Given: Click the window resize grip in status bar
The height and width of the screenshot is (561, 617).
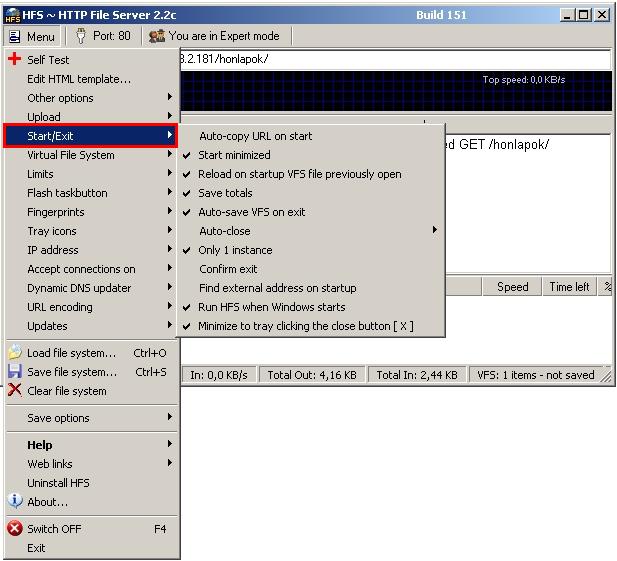Looking at the screenshot, I should pyautogui.click(x=606, y=376).
